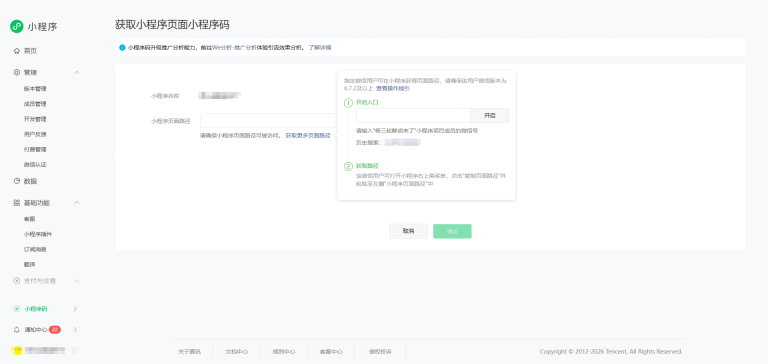Click the 开启 button in popup
The height and width of the screenshot is (364, 768).
tap(490, 116)
